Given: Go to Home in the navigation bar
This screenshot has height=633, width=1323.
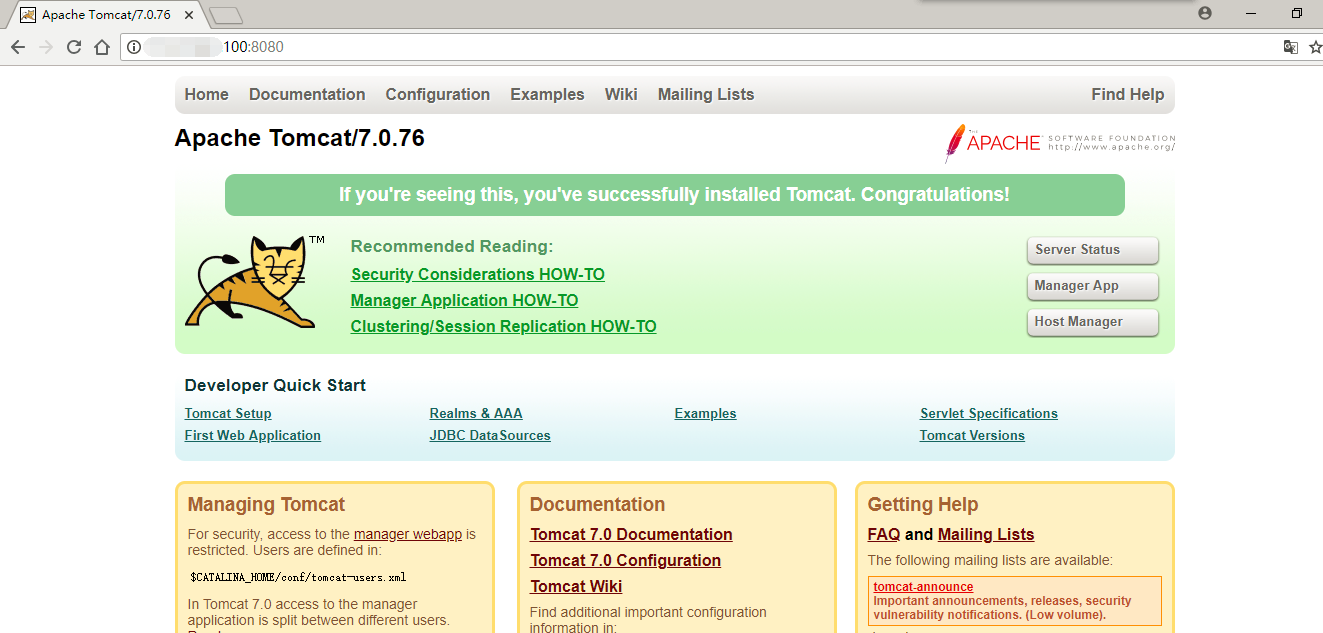Looking at the screenshot, I should tap(207, 95).
